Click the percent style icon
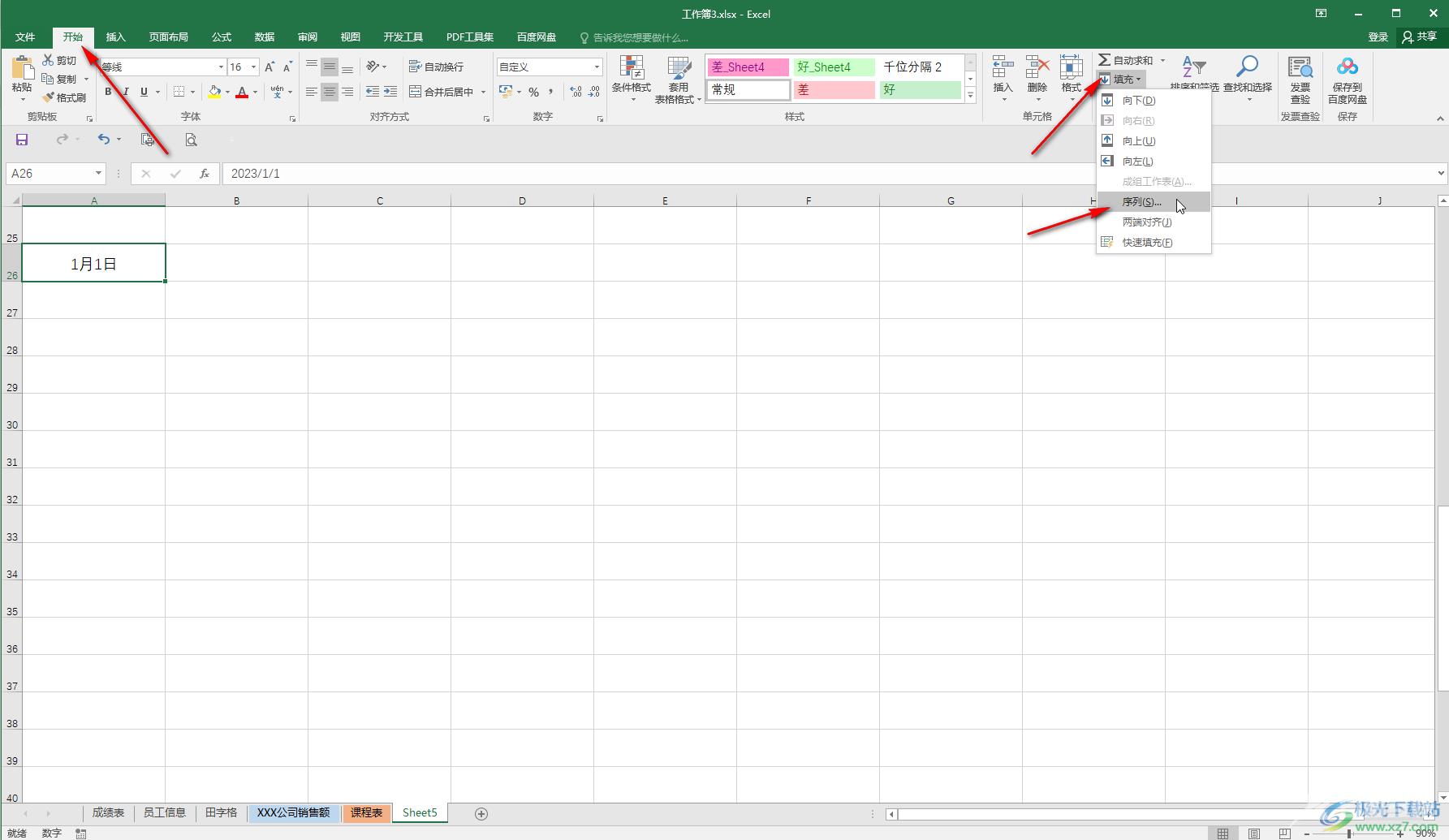This screenshot has height=840, width=1449. [533, 92]
